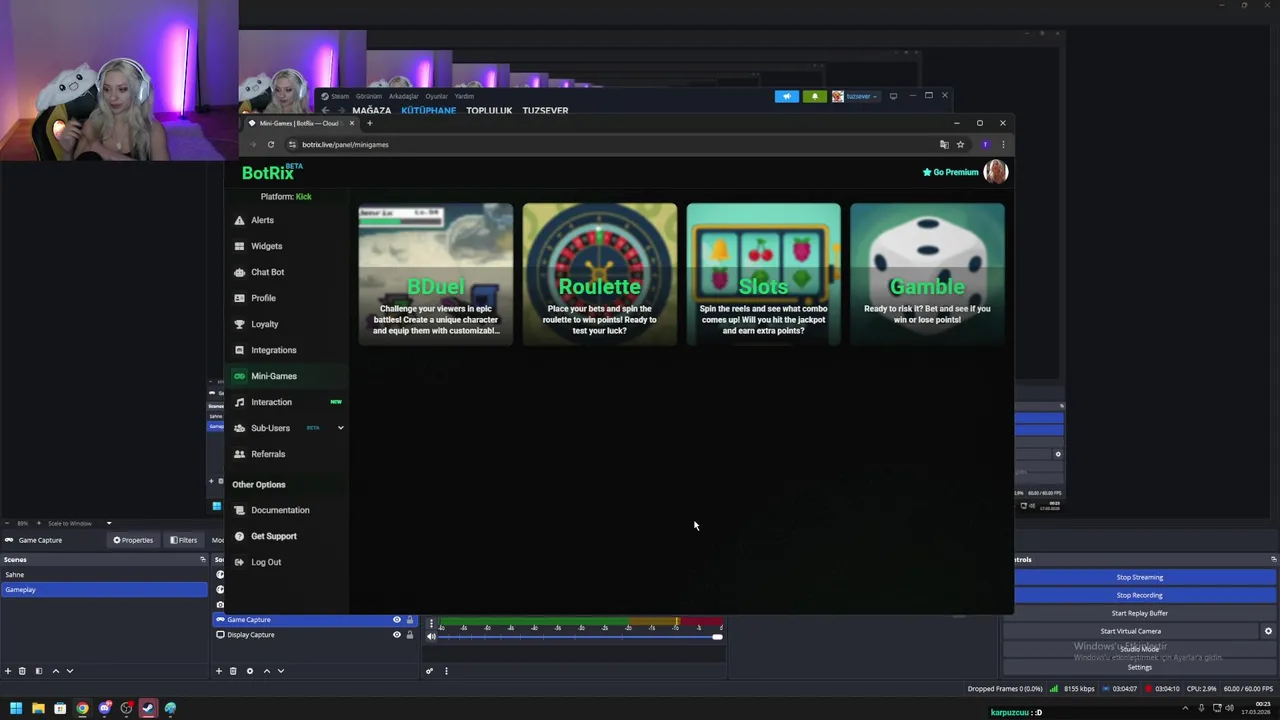The height and width of the screenshot is (720, 1280).
Task: Open the Alerts sidebar icon
Action: (x=239, y=220)
